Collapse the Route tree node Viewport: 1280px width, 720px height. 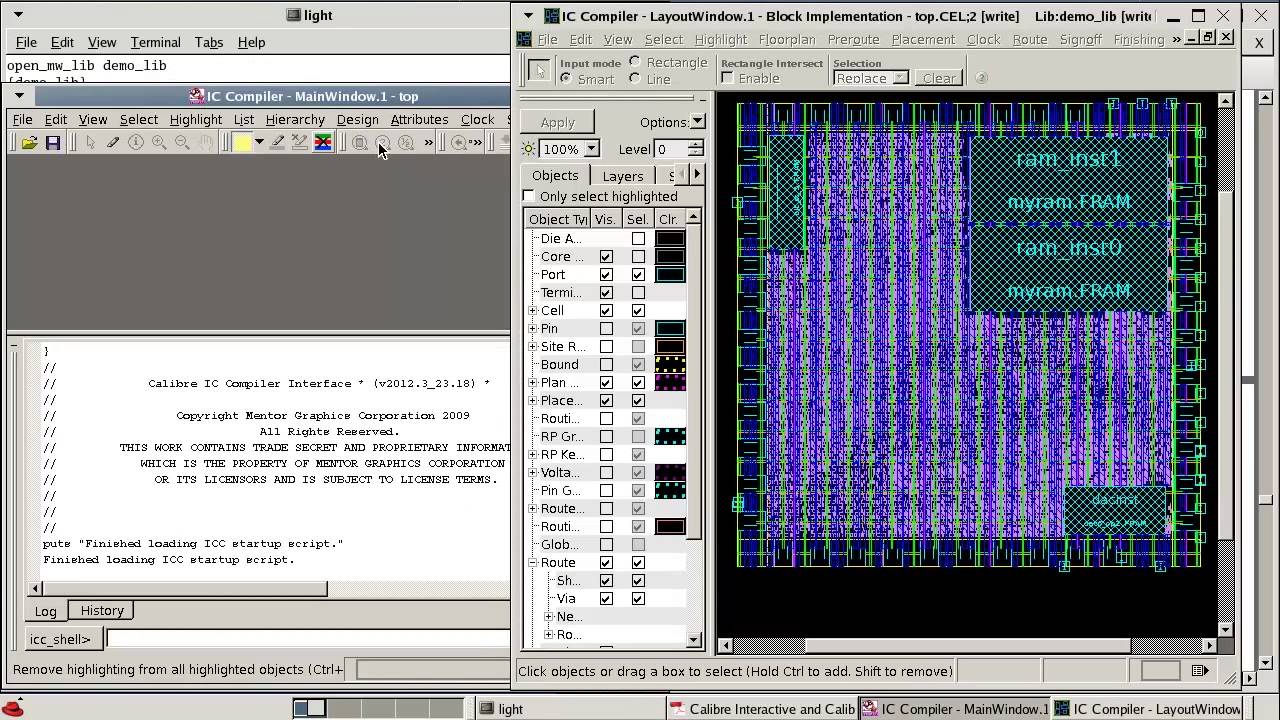coord(533,563)
